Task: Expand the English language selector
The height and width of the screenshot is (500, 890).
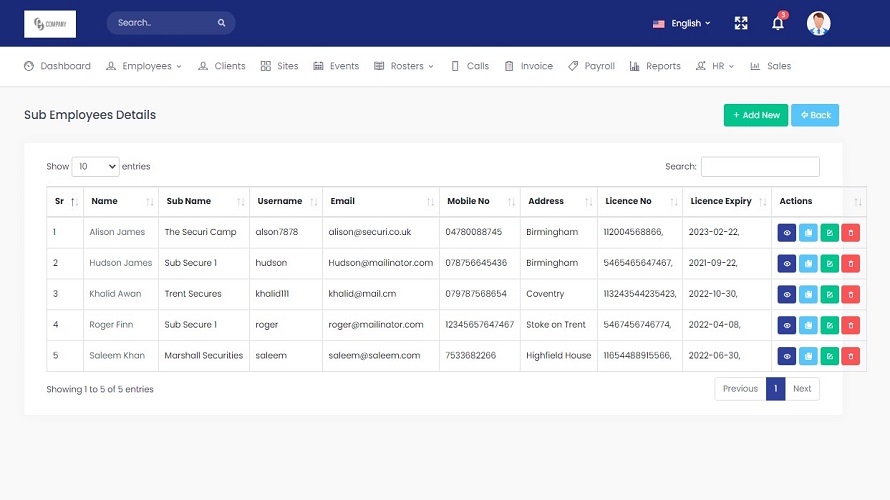Action: (x=682, y=23)
